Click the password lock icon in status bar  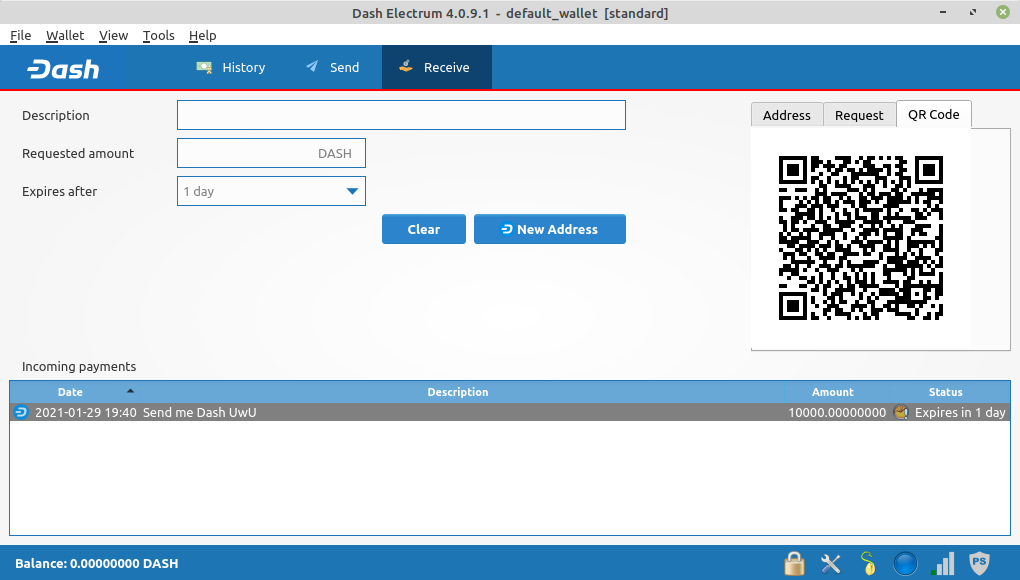point(794,563)
